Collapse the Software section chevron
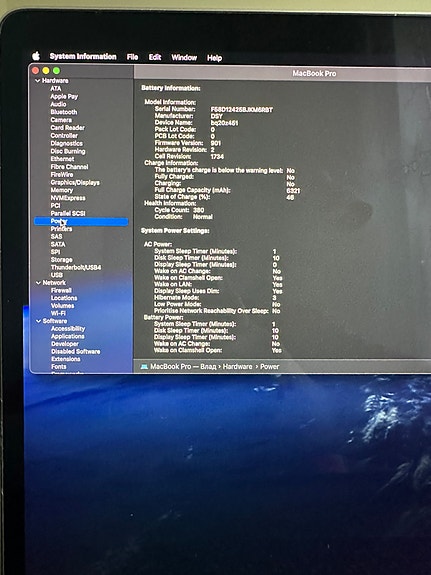 tap(38, 321)
